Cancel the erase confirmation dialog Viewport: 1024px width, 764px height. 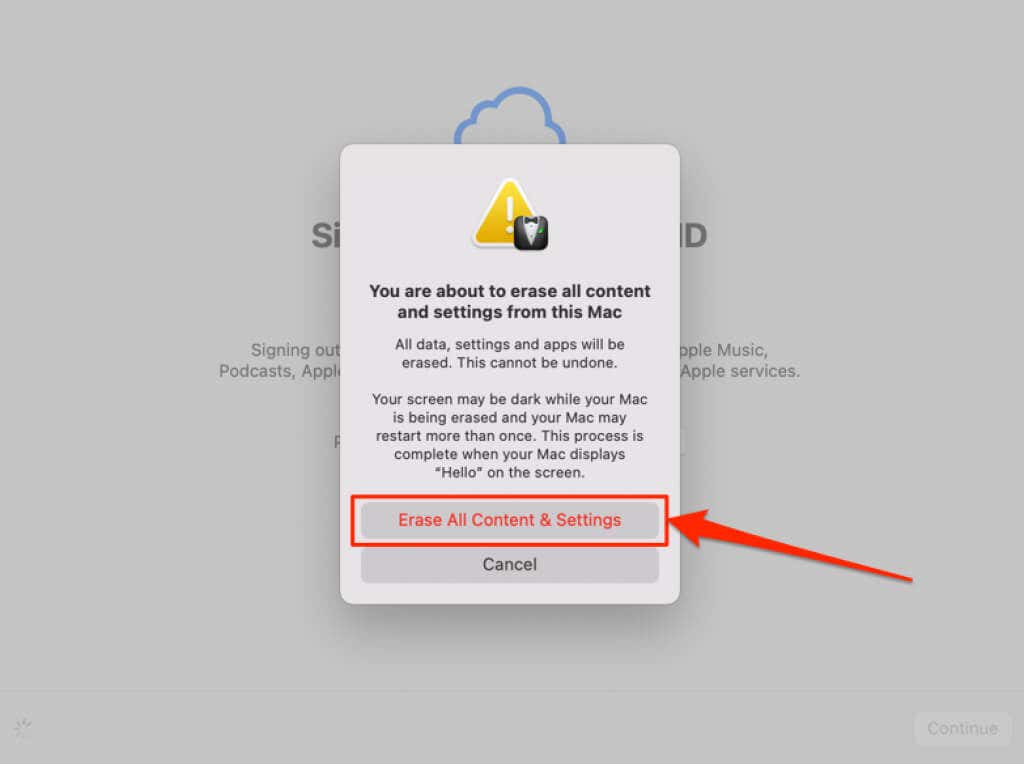tap(509, 564)
